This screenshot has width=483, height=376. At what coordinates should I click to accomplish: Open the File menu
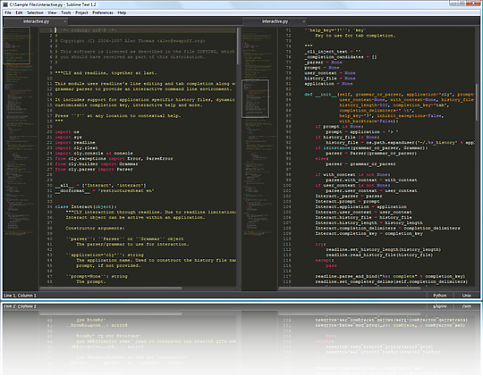pyautogui.click(x=8, y=13)
